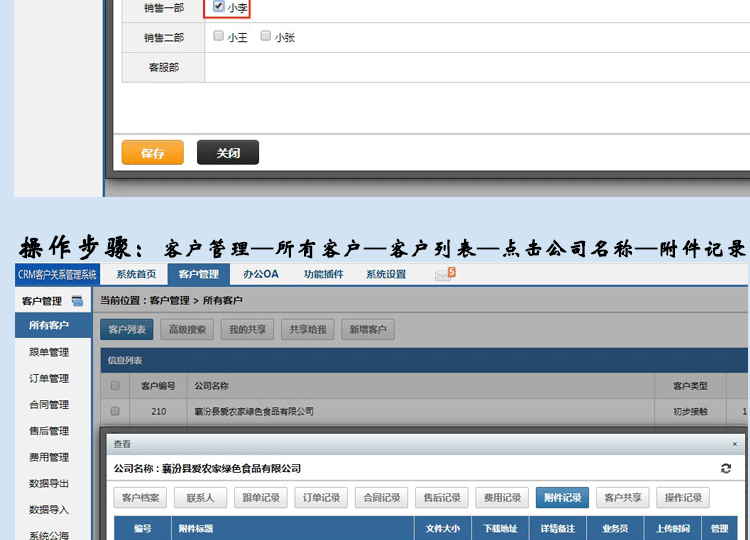Open the 系统首页 menu tab
Image resolution: width=750 pixels, height=540 pixels.
click(136, 274)
